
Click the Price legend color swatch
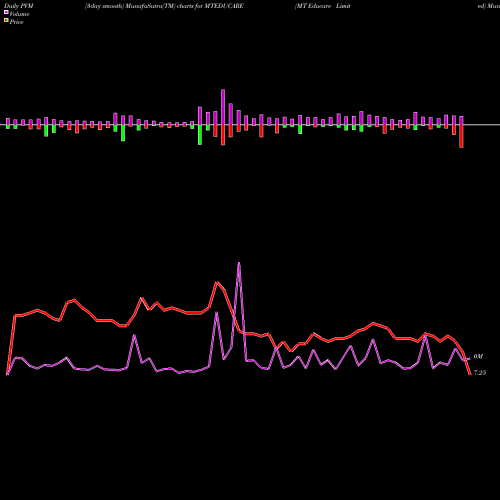6,21
